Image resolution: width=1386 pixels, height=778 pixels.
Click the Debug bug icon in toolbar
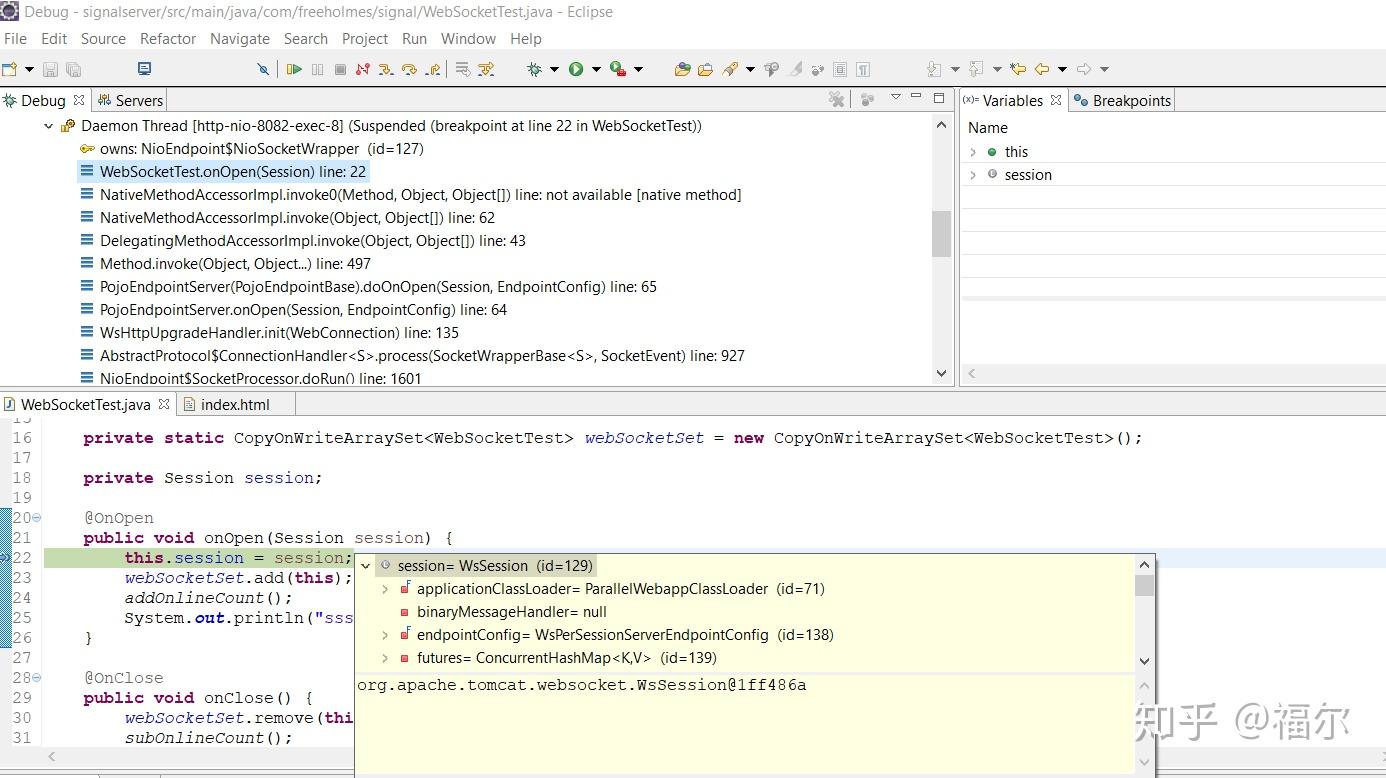point(534,69)
